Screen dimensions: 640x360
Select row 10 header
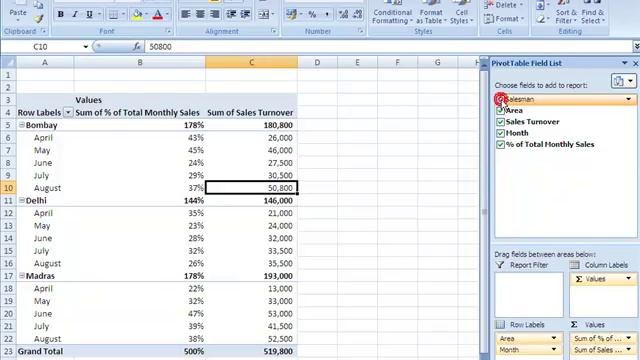[8, 188]
